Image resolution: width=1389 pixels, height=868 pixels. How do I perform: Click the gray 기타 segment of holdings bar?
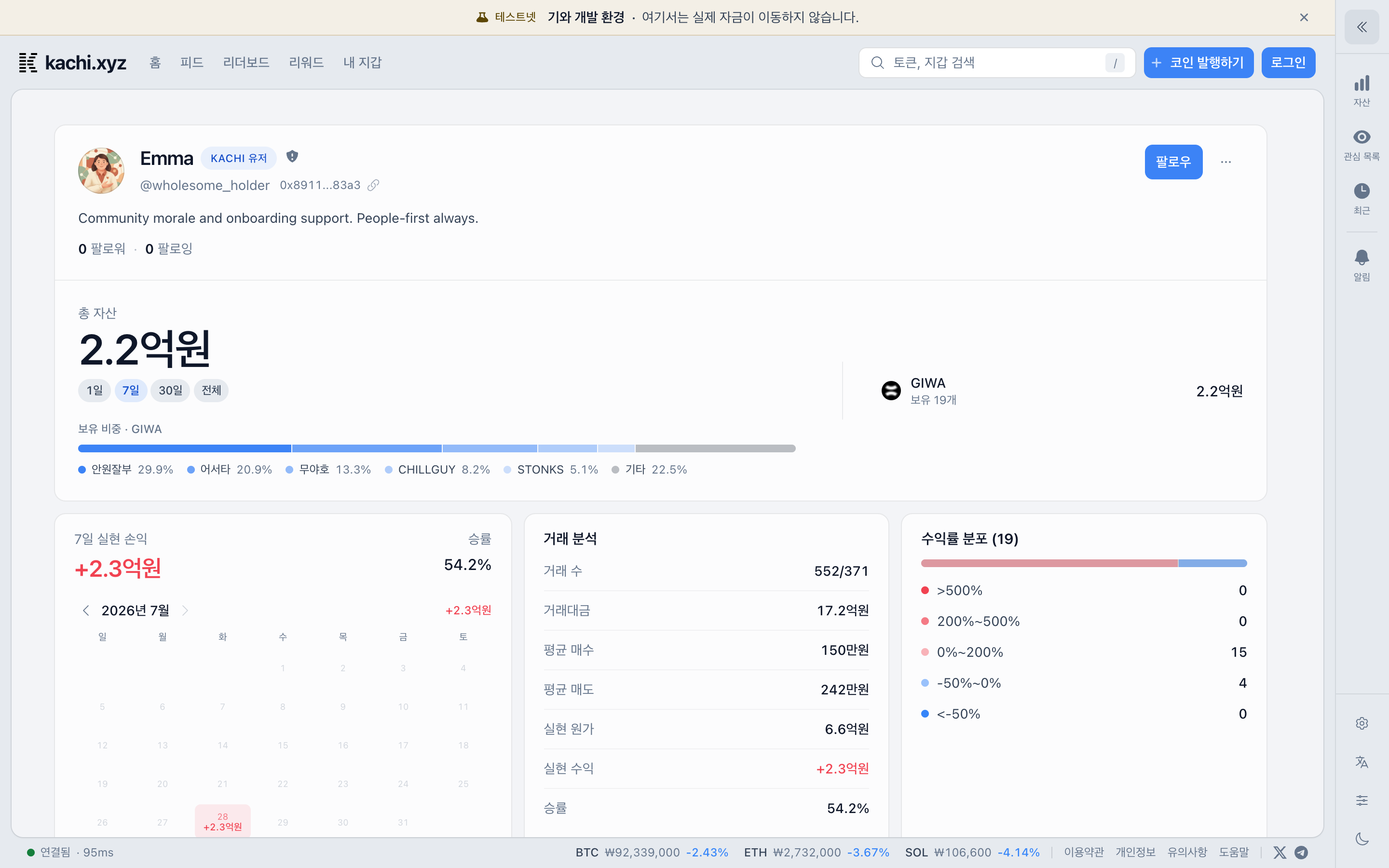(715, 448)
